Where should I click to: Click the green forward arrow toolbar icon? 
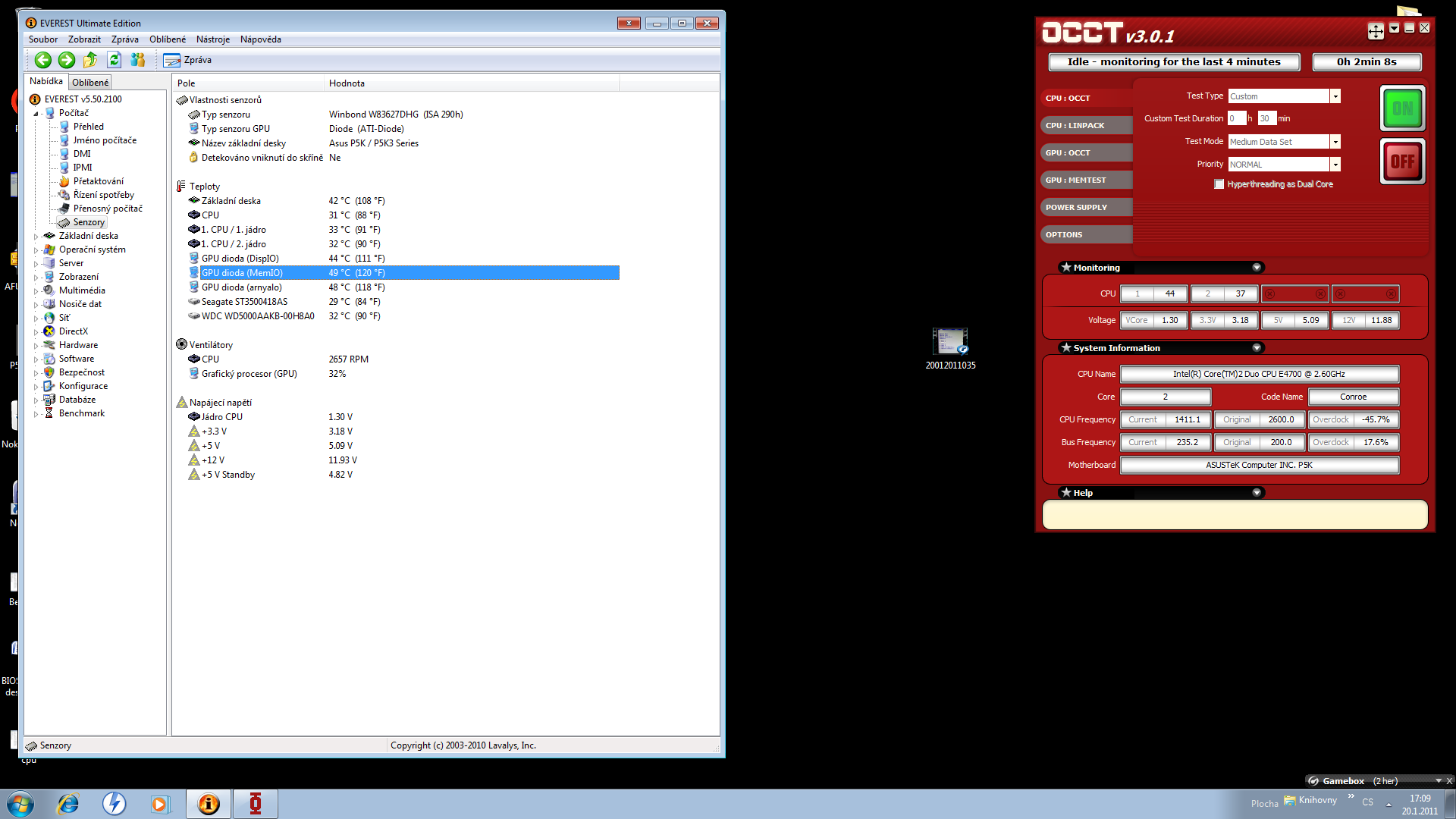pos(67,60)
